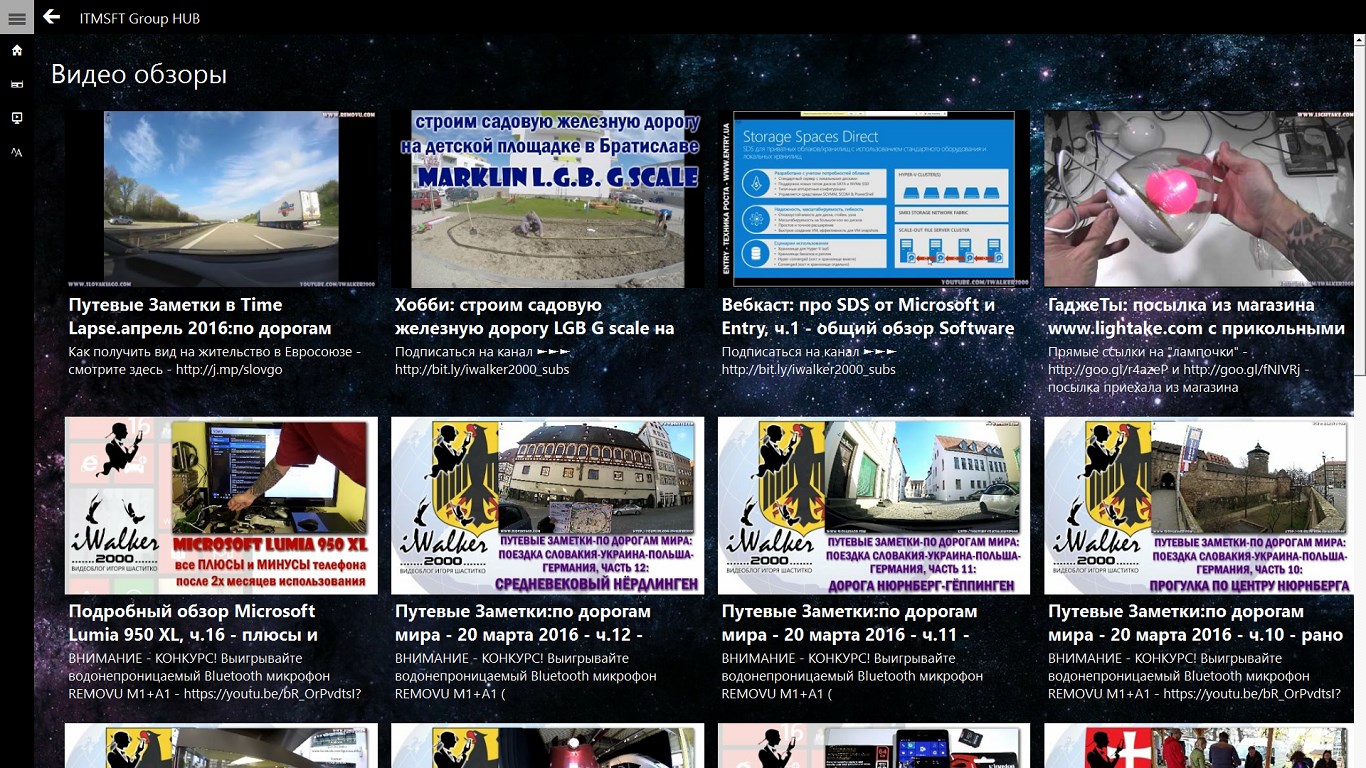This screenshot has height=768, width=1366.
Task: Open title Вебкаст: про SDS от Microsoft
Action: pyautogui.click(x=868, y=316)
